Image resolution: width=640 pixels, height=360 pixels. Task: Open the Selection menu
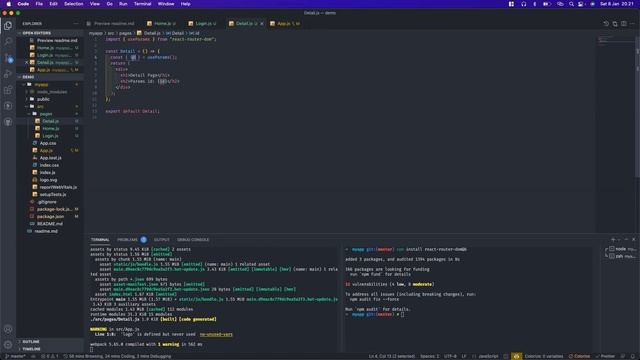[x=73, y=4]
